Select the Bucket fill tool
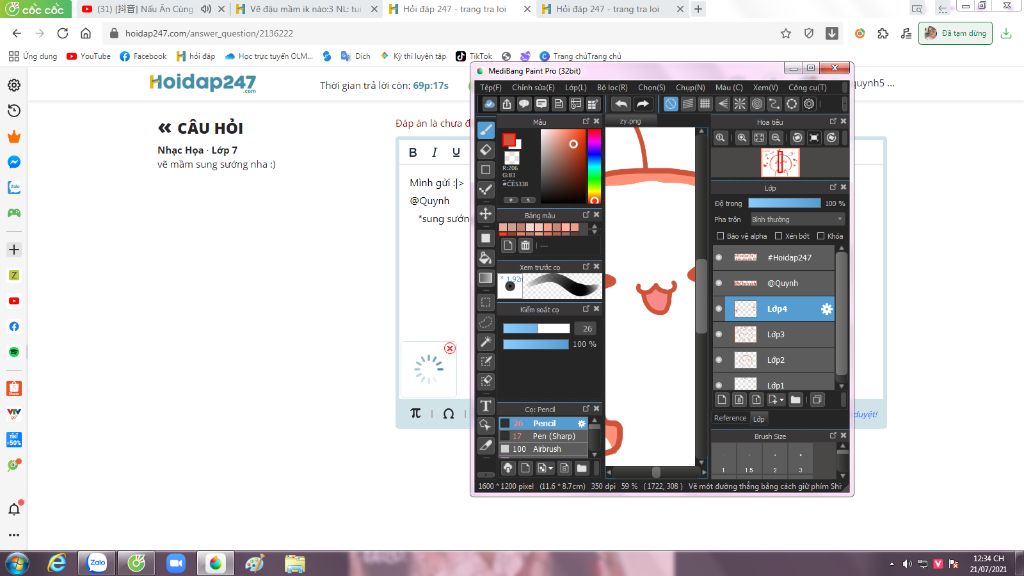The image size is (1024, 576). [x=486, y=257]
